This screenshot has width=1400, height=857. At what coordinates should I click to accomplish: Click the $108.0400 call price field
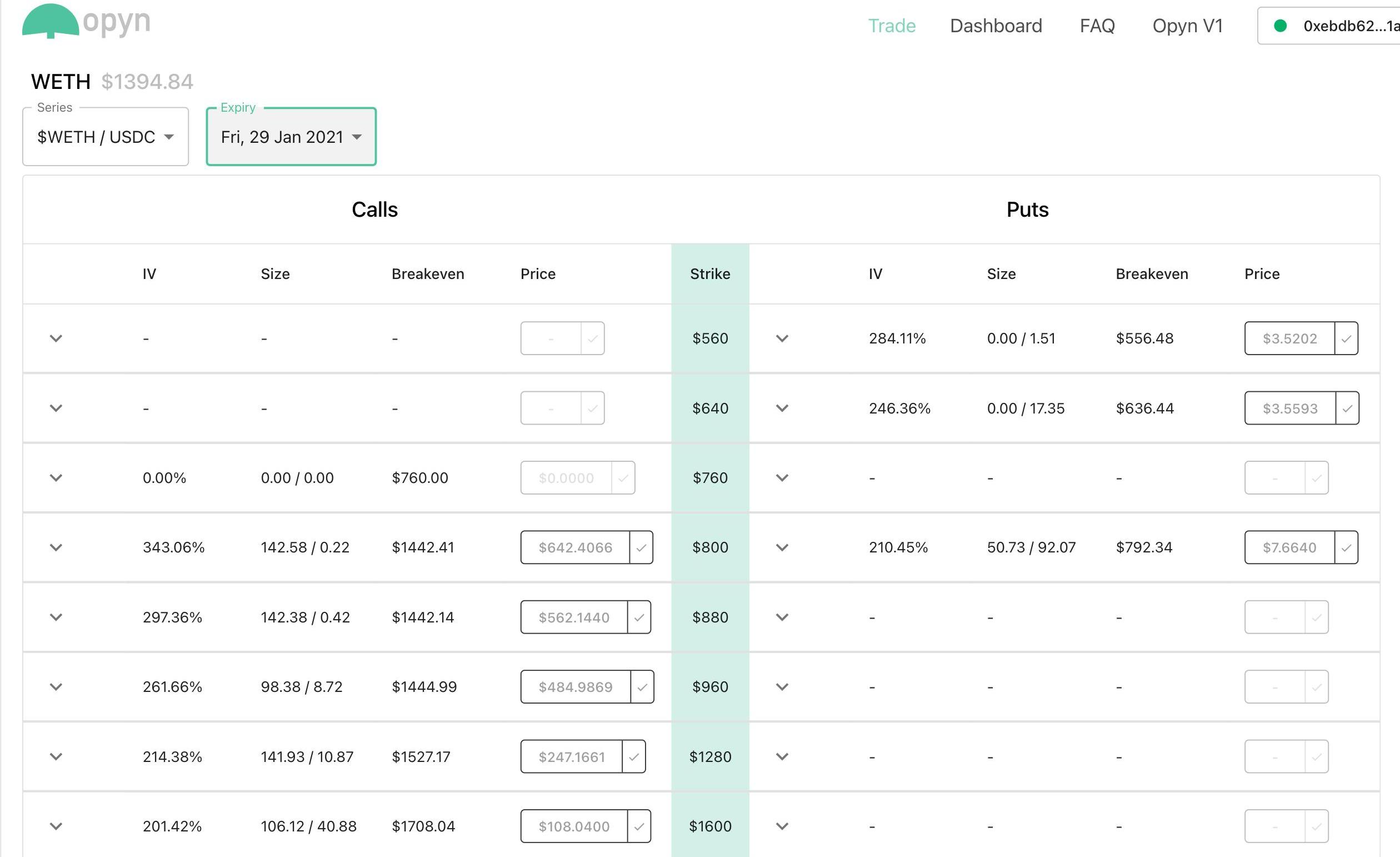574,826
